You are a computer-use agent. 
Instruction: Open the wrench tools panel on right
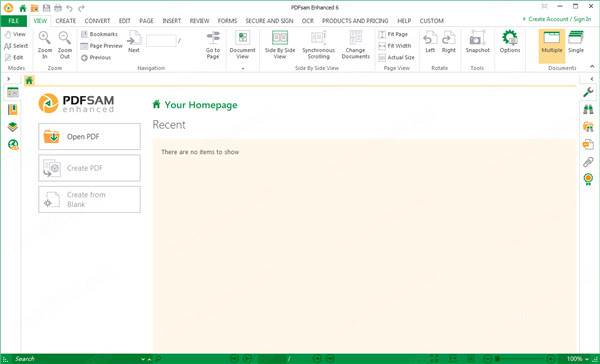tap(588, 92)
